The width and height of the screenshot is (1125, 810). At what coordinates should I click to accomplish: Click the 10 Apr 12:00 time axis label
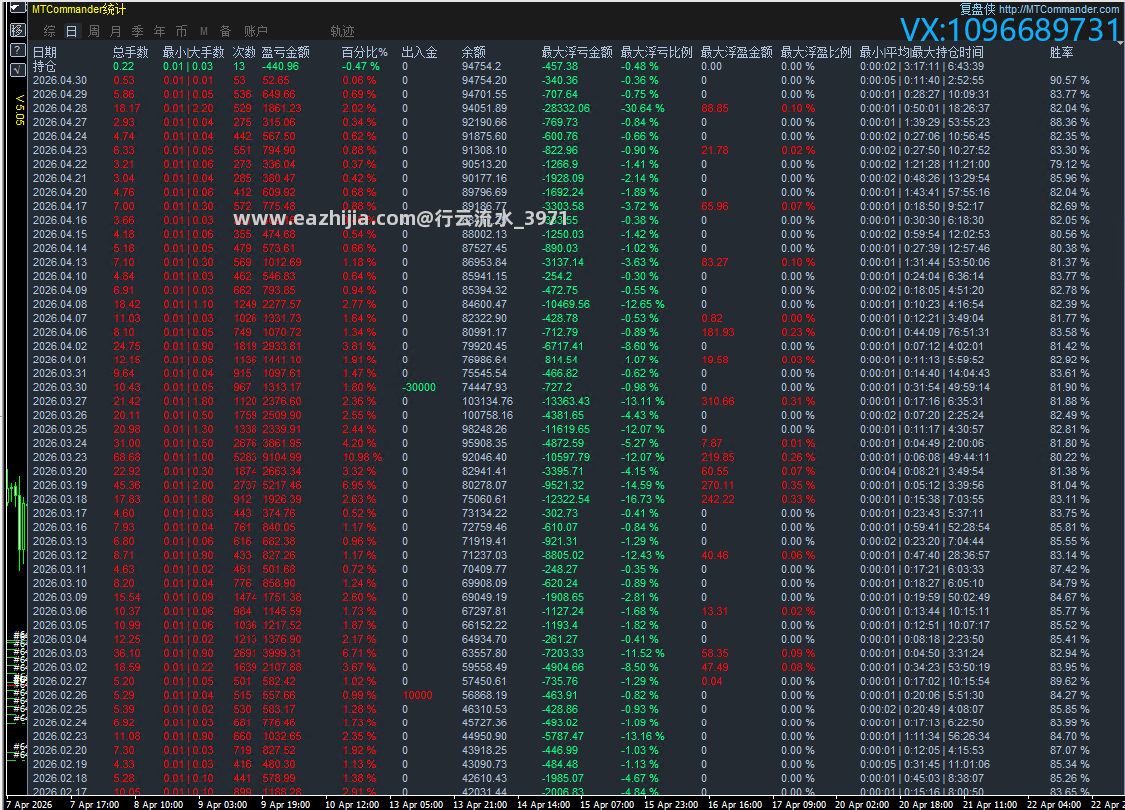[x=352, y=804]
